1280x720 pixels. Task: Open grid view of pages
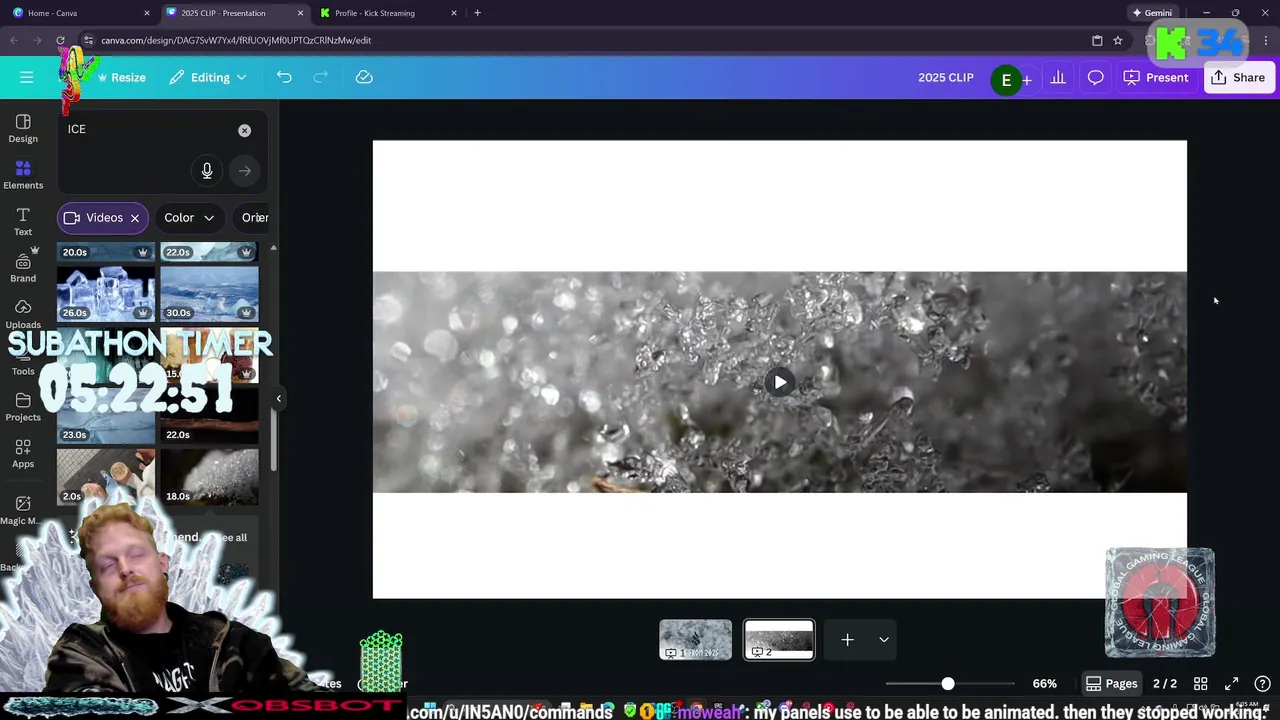point(1200,684)
